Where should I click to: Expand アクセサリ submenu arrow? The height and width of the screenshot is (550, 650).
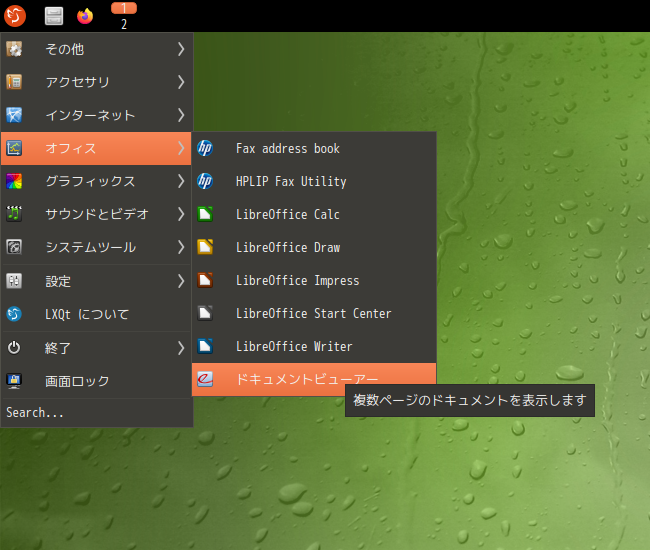[181, 82]
